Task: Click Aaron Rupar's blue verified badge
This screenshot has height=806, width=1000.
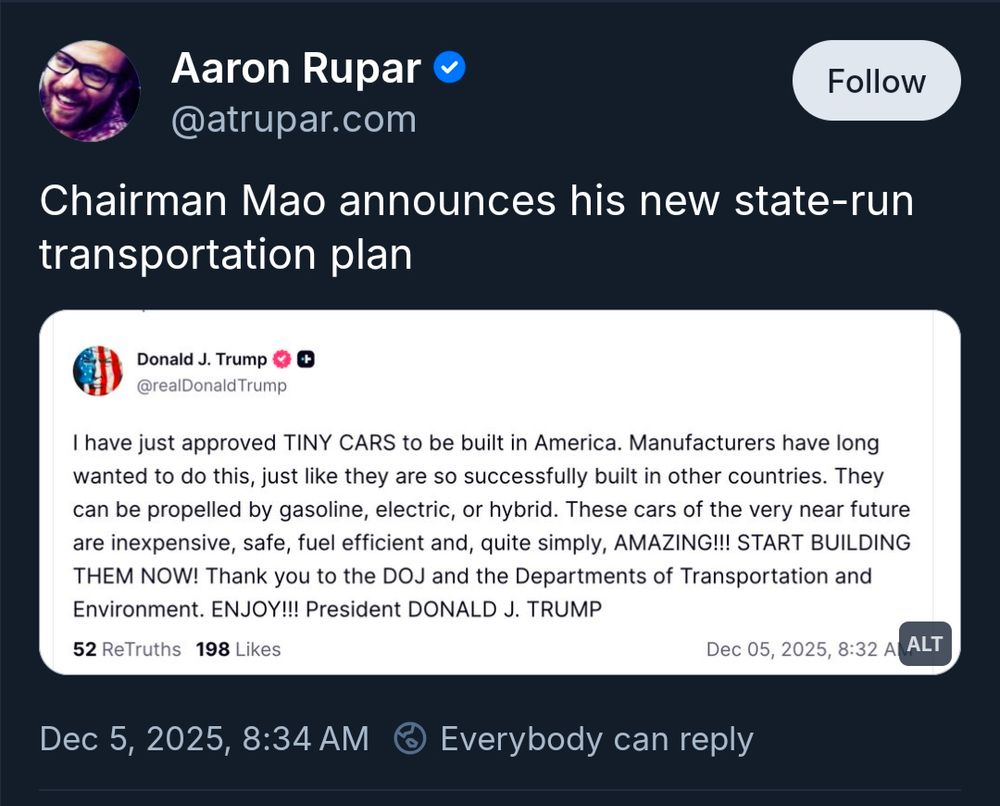Action: pos(450,67)
